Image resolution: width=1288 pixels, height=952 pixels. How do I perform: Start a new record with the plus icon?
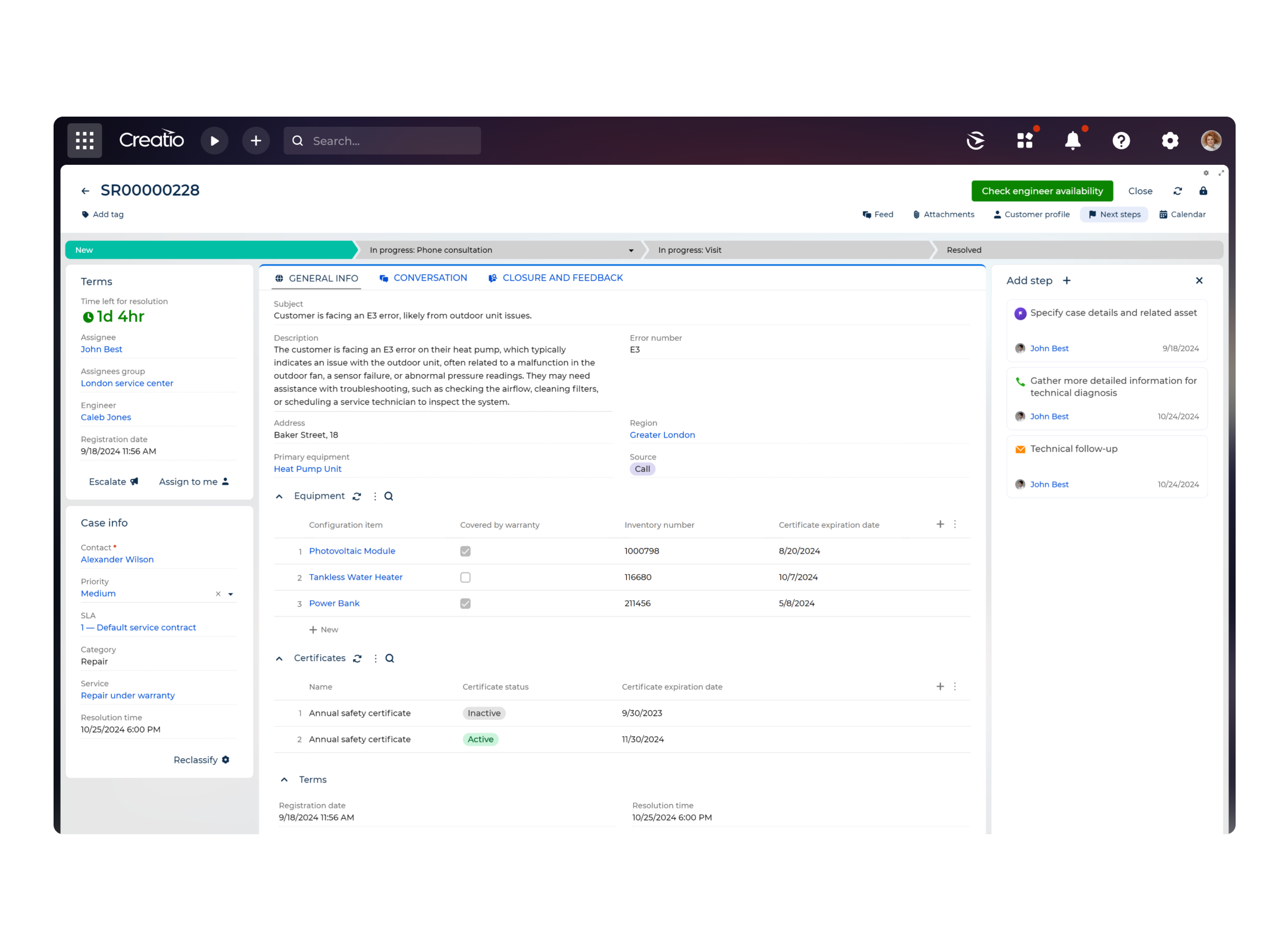(256, 140)
